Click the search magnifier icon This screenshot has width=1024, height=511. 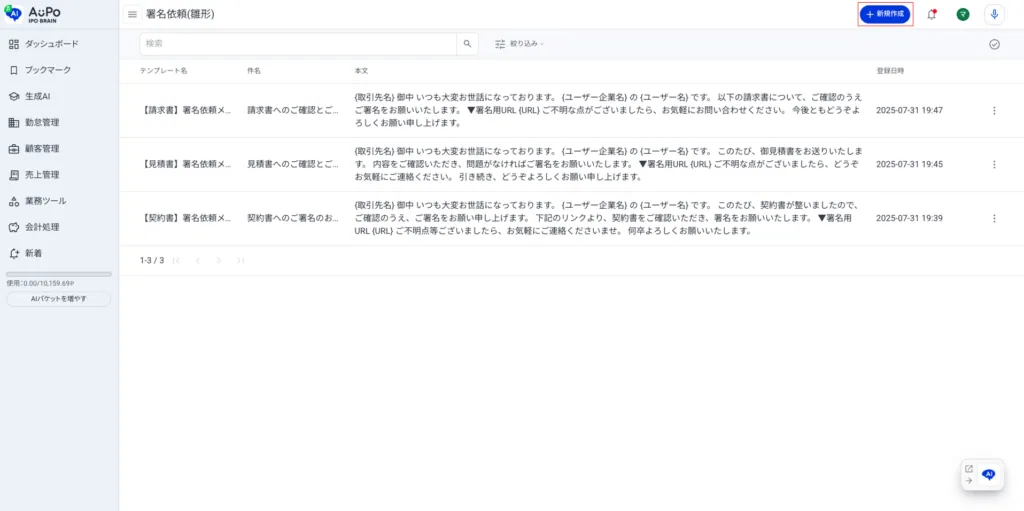(x=467, y=44)
